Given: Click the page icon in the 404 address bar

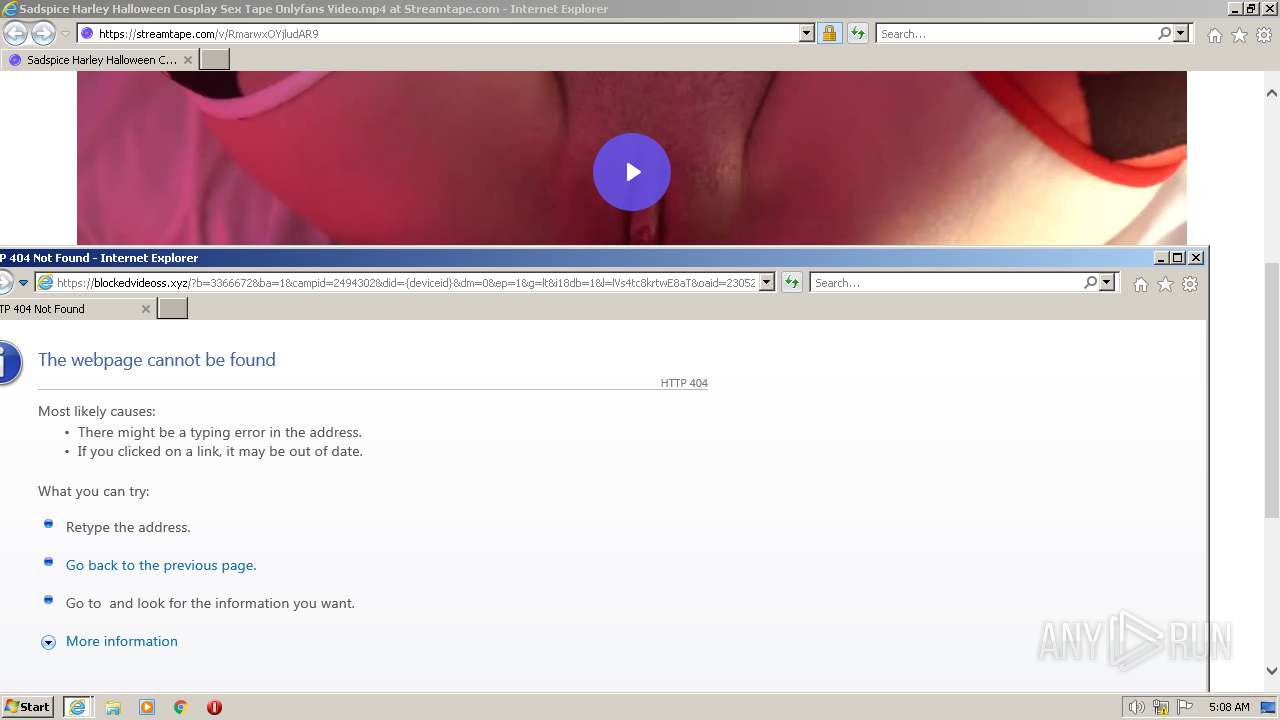Looking at the screenshot, I should (45, 283).
